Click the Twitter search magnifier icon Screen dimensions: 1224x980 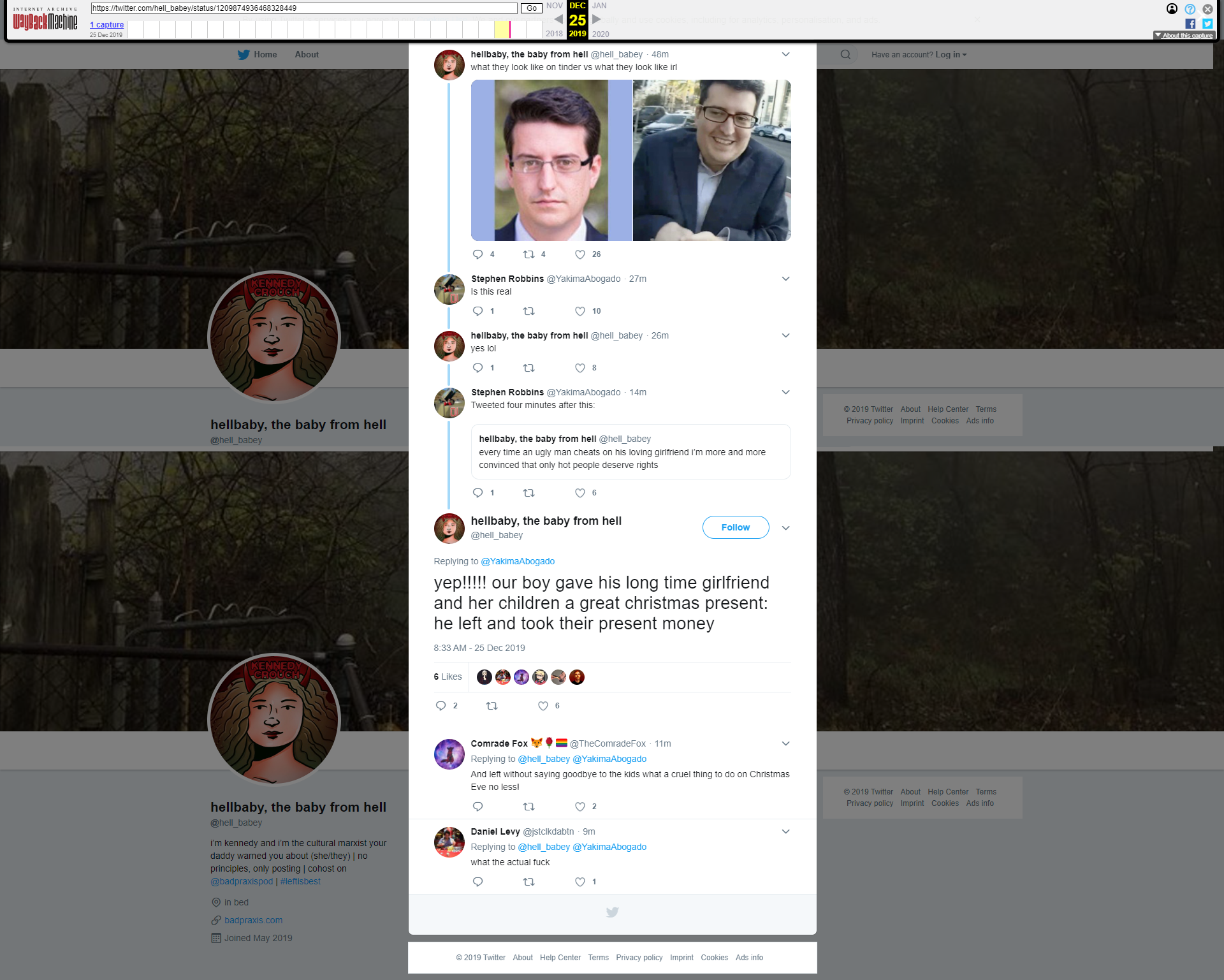pyautogui.click(x=845, y=55)
